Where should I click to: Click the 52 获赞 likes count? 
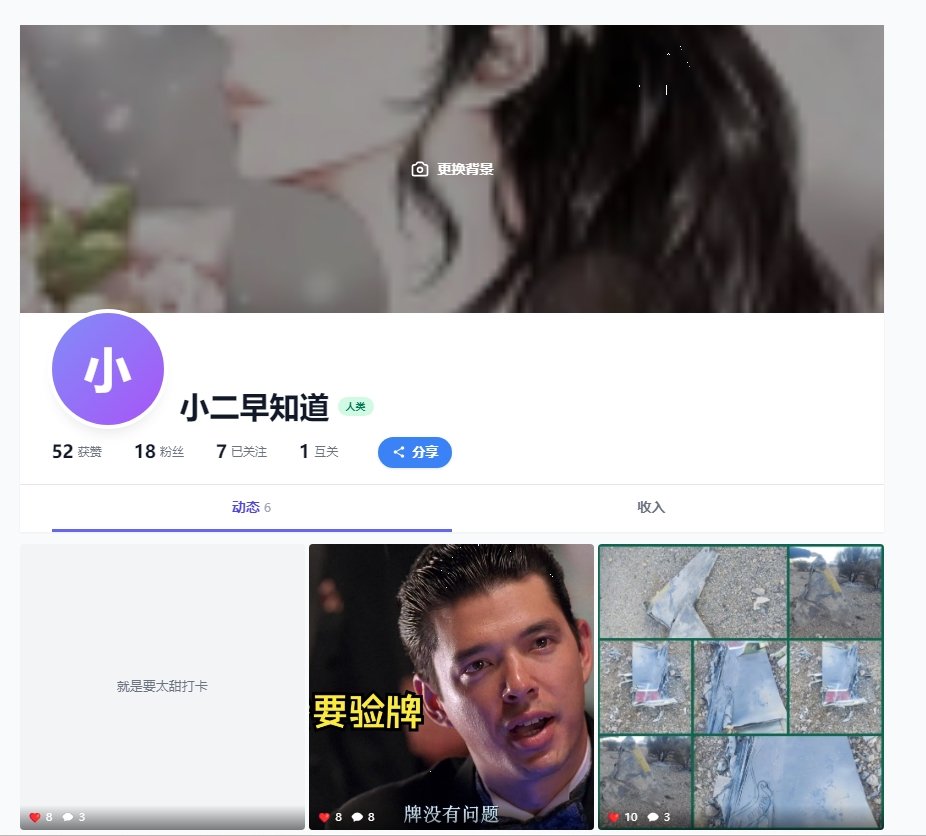click(77, 452)
